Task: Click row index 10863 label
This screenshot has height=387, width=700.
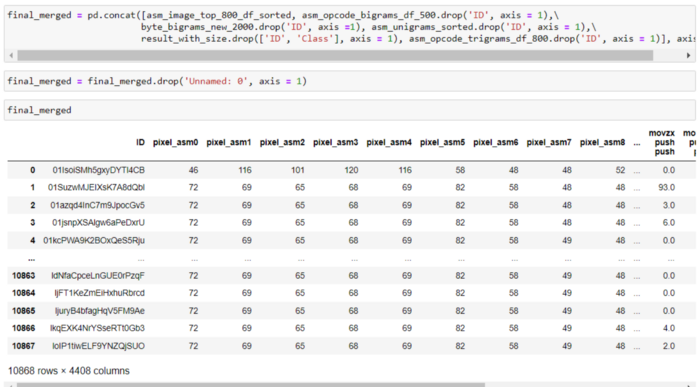Action: tap(24, 275)
